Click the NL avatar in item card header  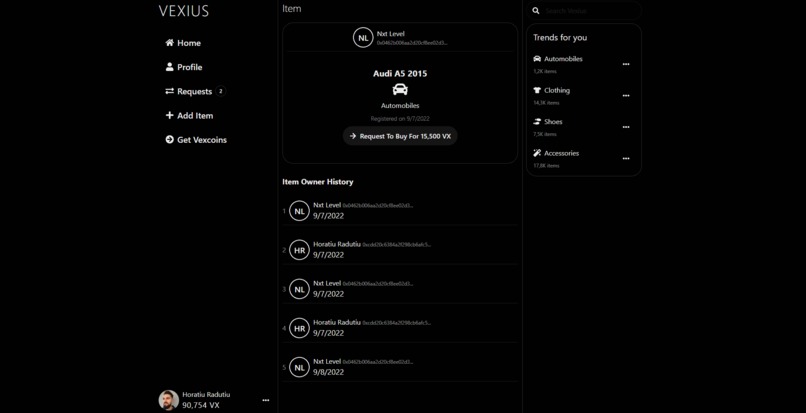363,38
